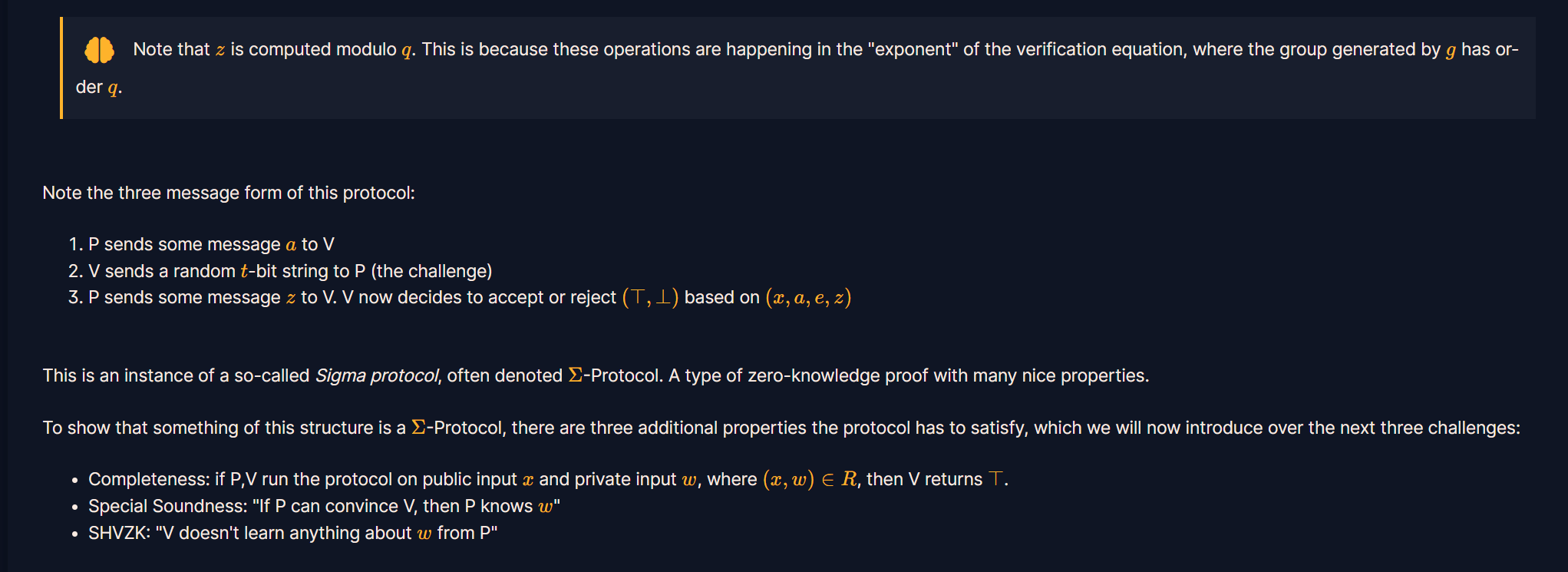Click the variable g in the note box
The image size is (1568, 572).
(x=1451, y=51)
